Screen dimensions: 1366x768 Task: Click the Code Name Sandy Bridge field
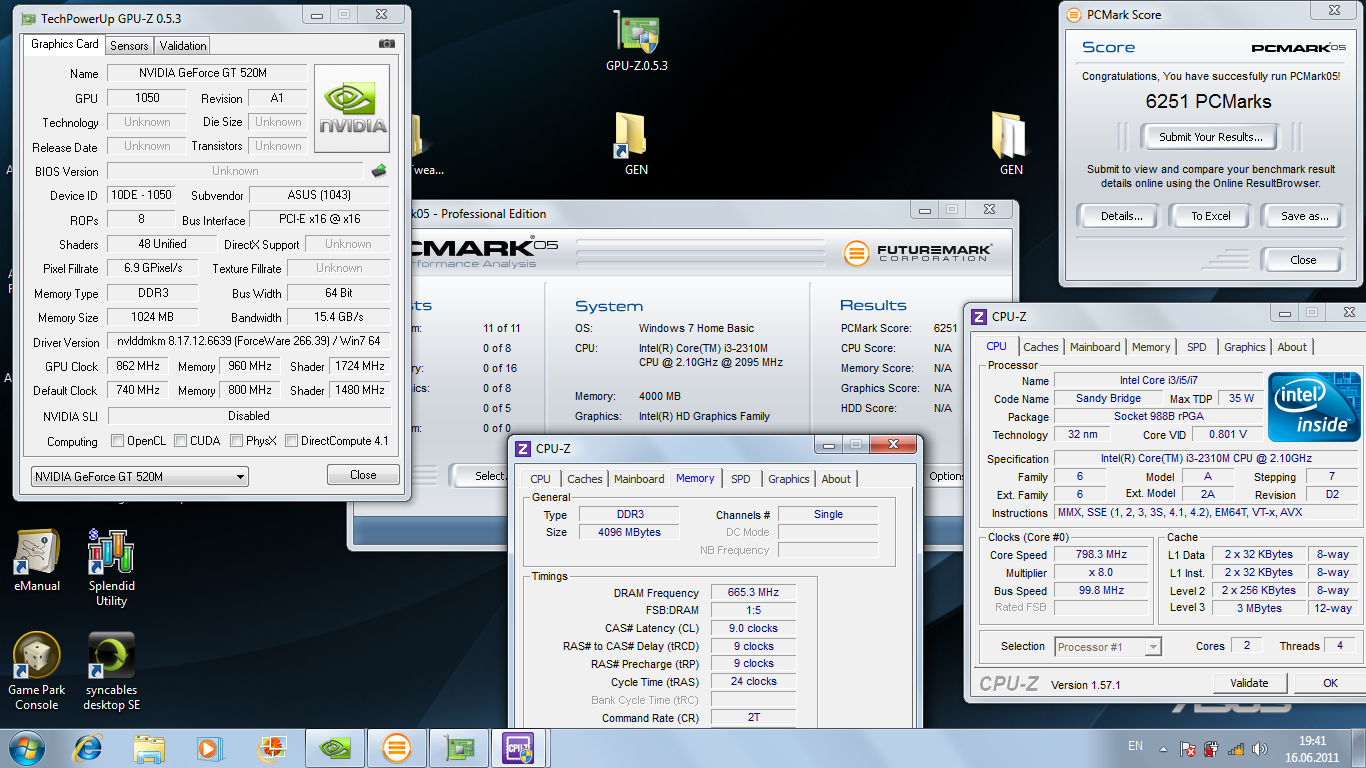coord(1109,398)
